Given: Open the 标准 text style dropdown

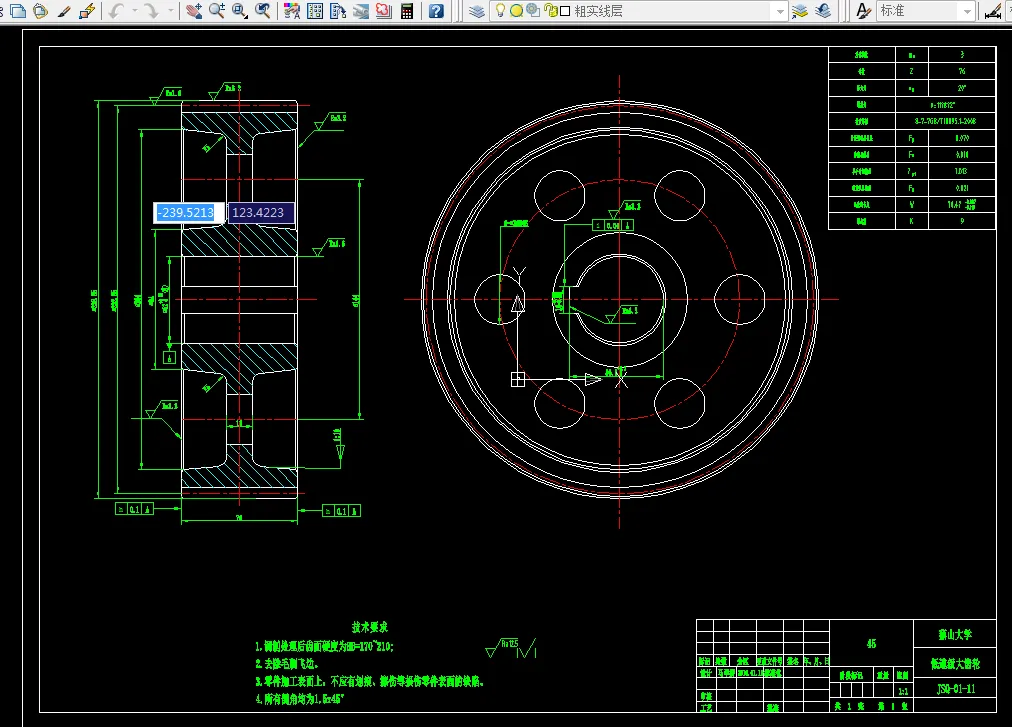Looking at the screenshot, I should point(966,11).
